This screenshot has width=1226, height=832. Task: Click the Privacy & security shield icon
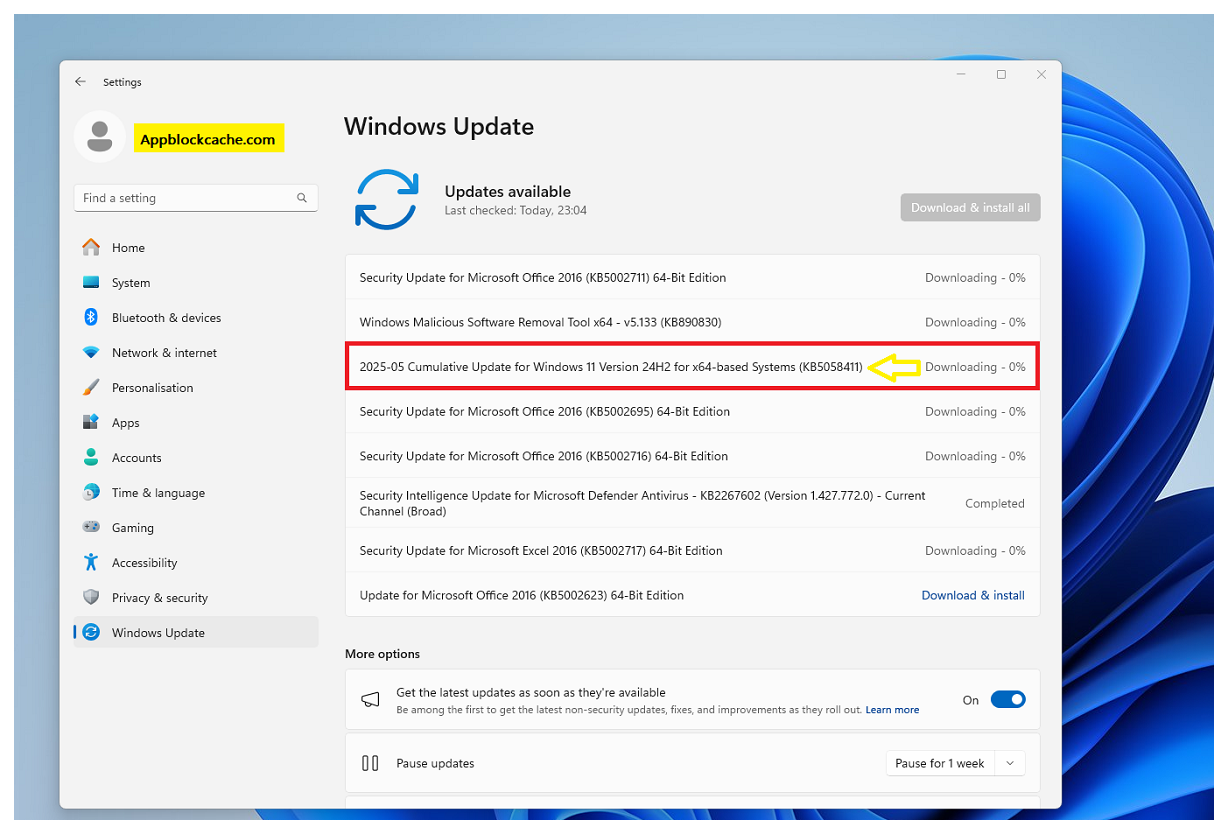[91, 597]
